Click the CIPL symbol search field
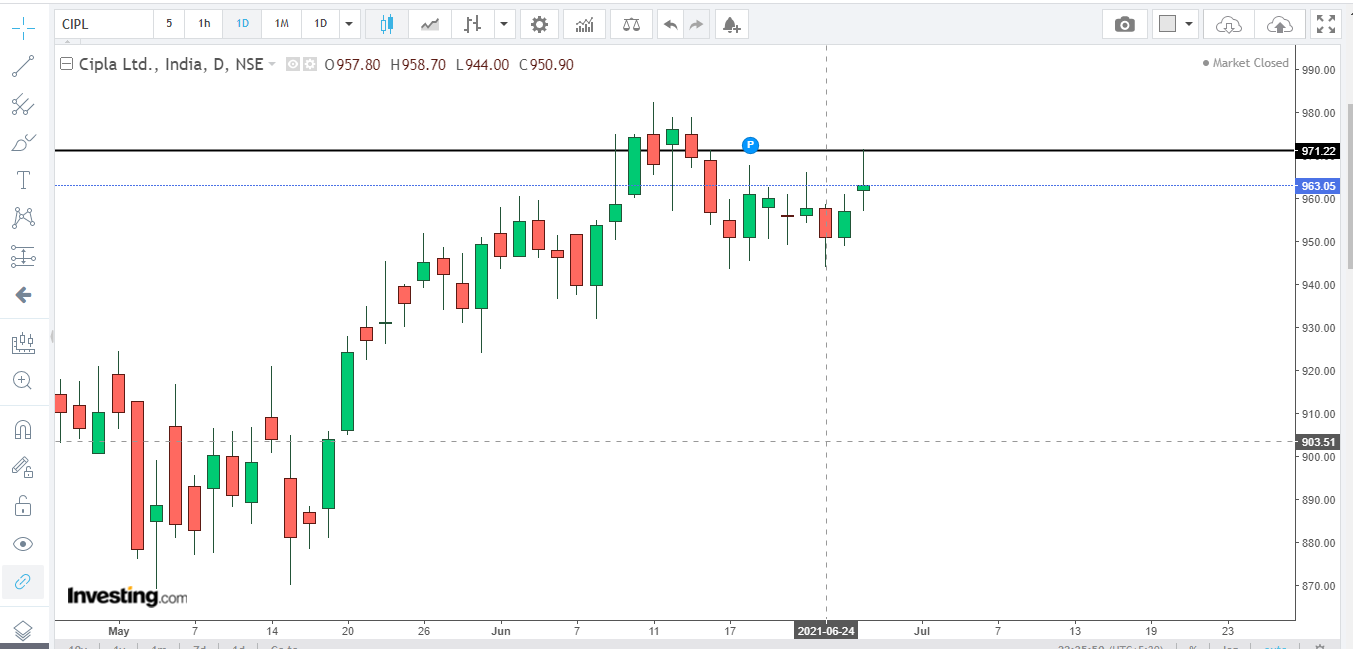This screenshot has width=1353, height=649. click(104, 24)
